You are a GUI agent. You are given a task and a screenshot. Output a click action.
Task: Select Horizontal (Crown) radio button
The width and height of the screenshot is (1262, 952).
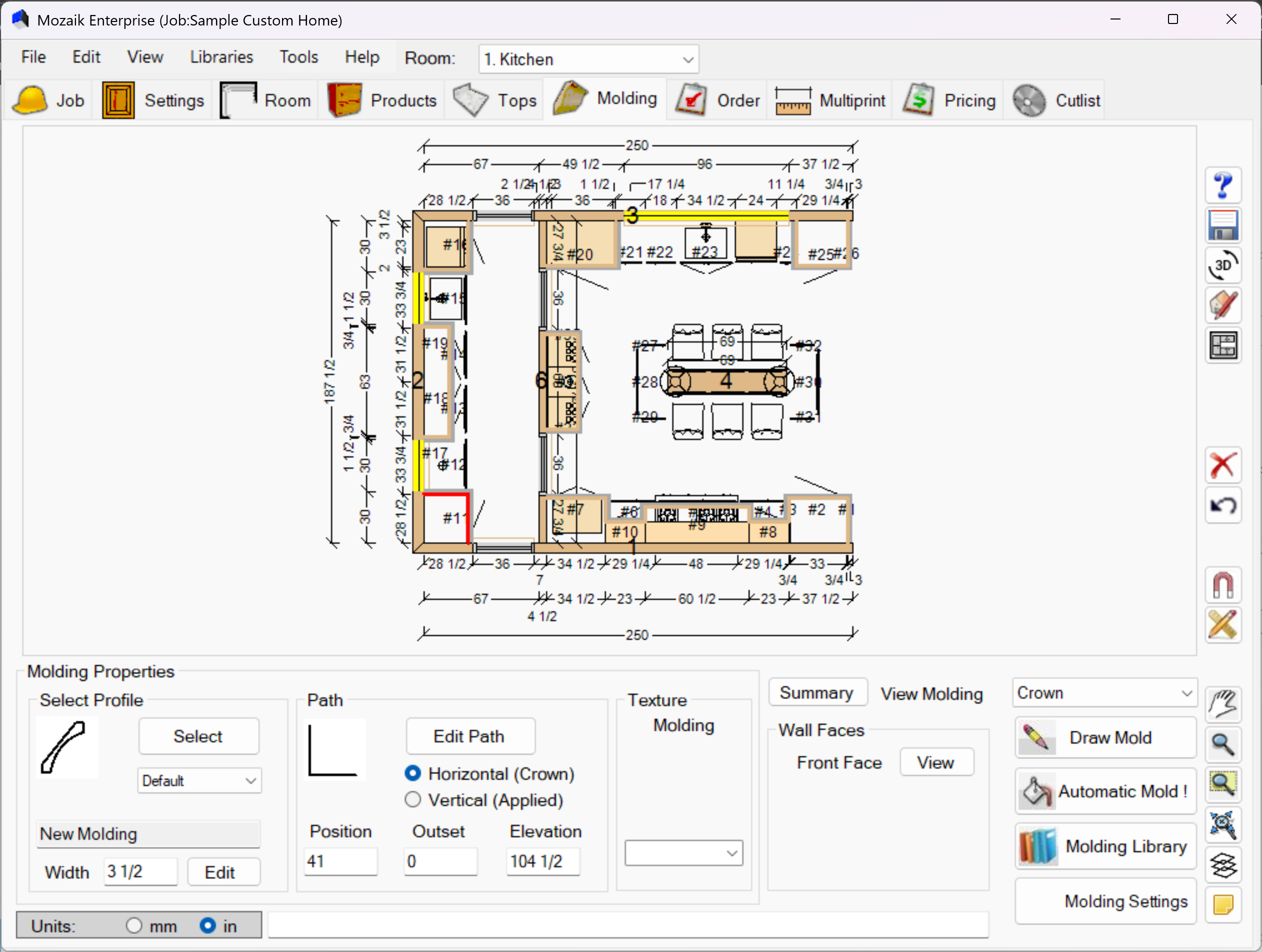(x=412, y=774)
